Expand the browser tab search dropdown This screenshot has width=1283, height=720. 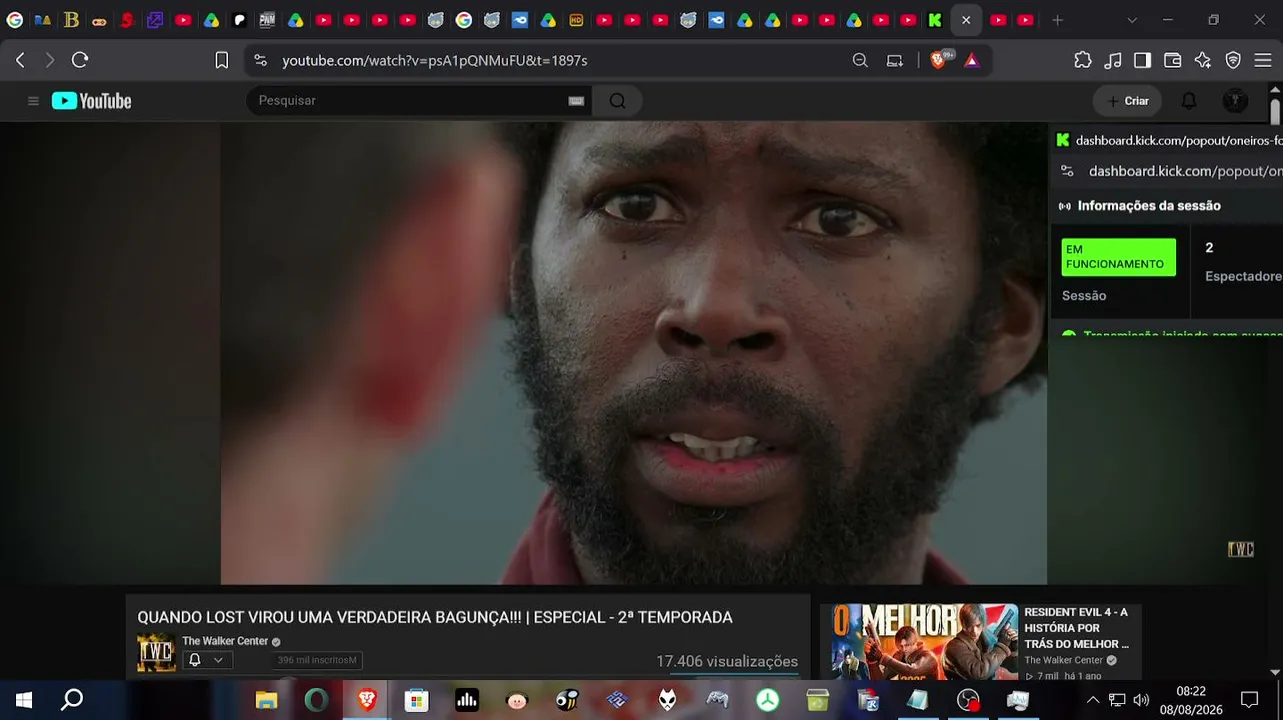pyautogui.click(x=1132, y=20)
